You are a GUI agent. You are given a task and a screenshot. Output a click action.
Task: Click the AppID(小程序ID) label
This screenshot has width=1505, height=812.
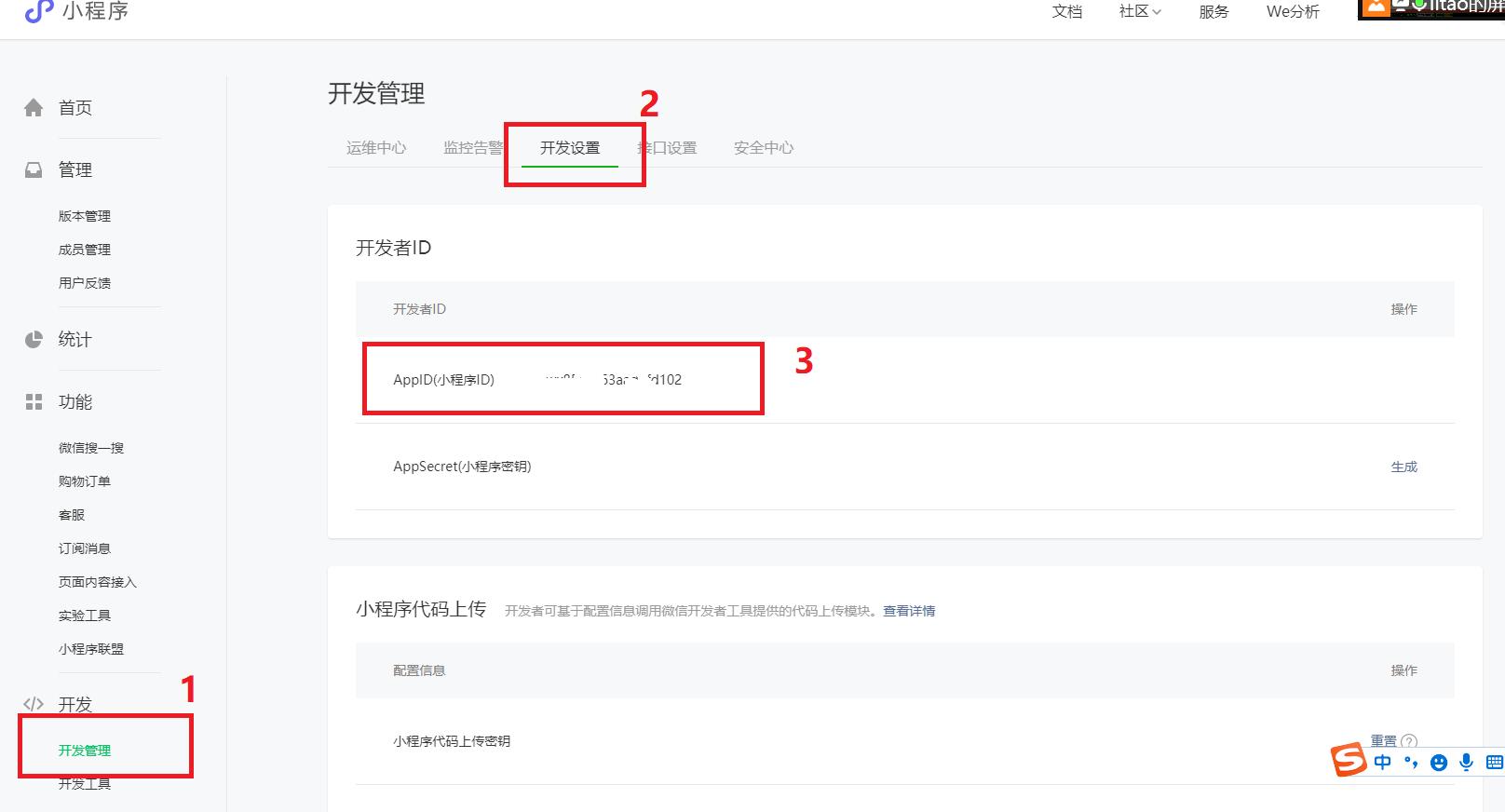(x=444, y=380)
